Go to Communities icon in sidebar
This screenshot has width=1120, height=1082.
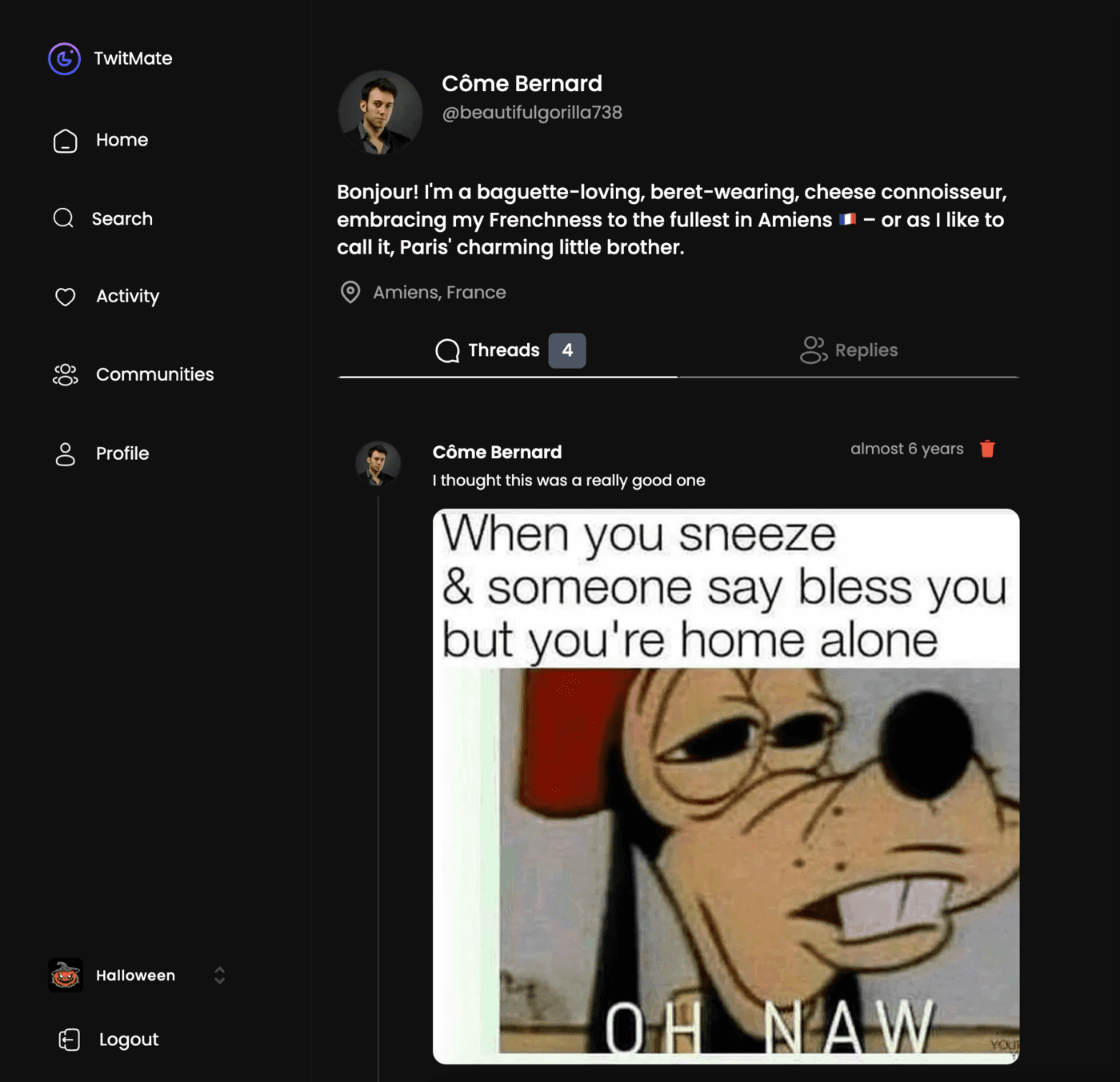click(x=66, y=374)
